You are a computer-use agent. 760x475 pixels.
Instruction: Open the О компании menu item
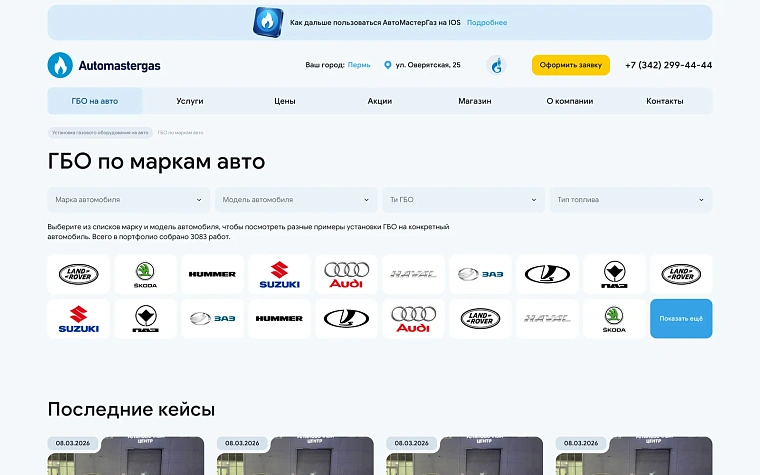[570, 101]
